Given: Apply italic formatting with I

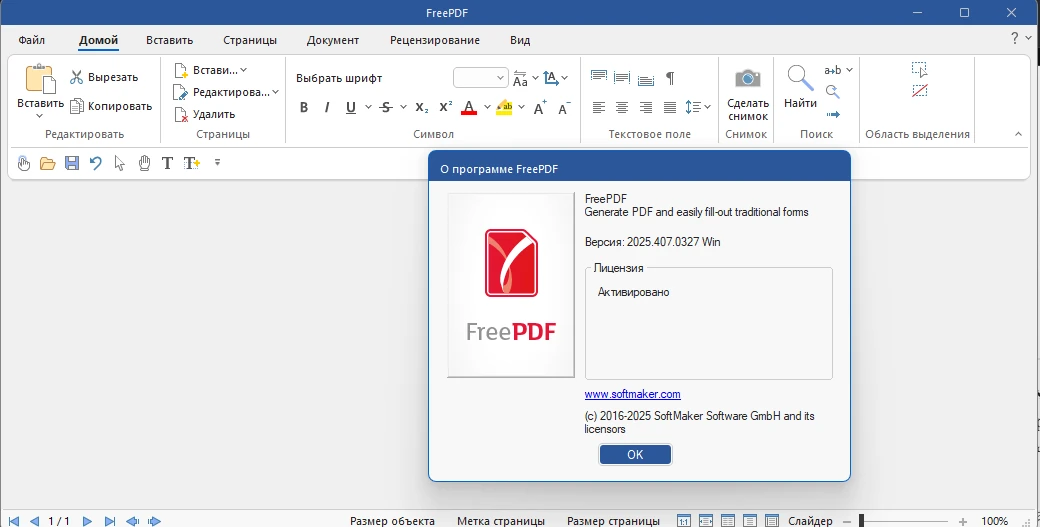Looking at the screenshot, I should [326, 107].
